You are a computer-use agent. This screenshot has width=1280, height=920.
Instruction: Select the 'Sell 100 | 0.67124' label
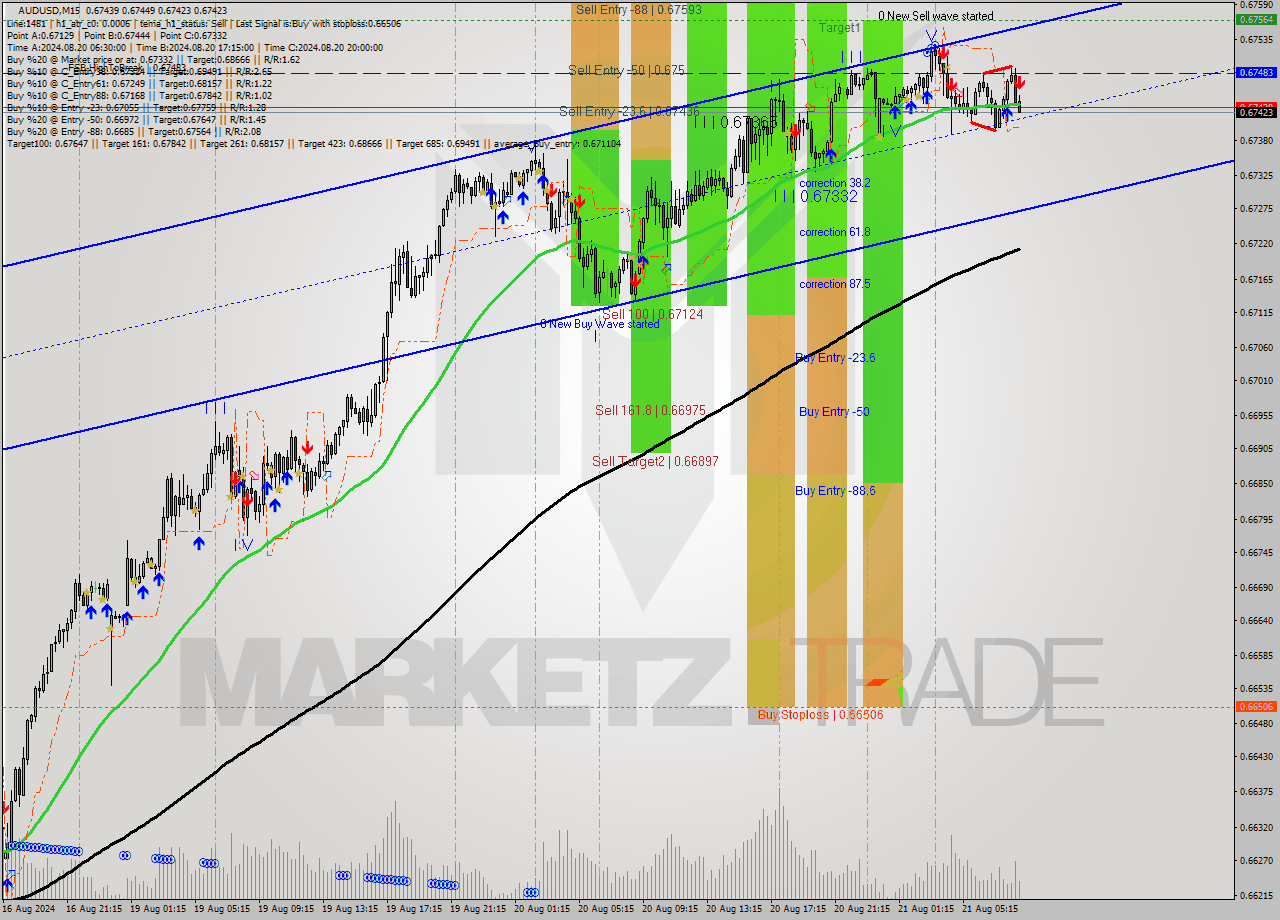(x=652, y=314)
